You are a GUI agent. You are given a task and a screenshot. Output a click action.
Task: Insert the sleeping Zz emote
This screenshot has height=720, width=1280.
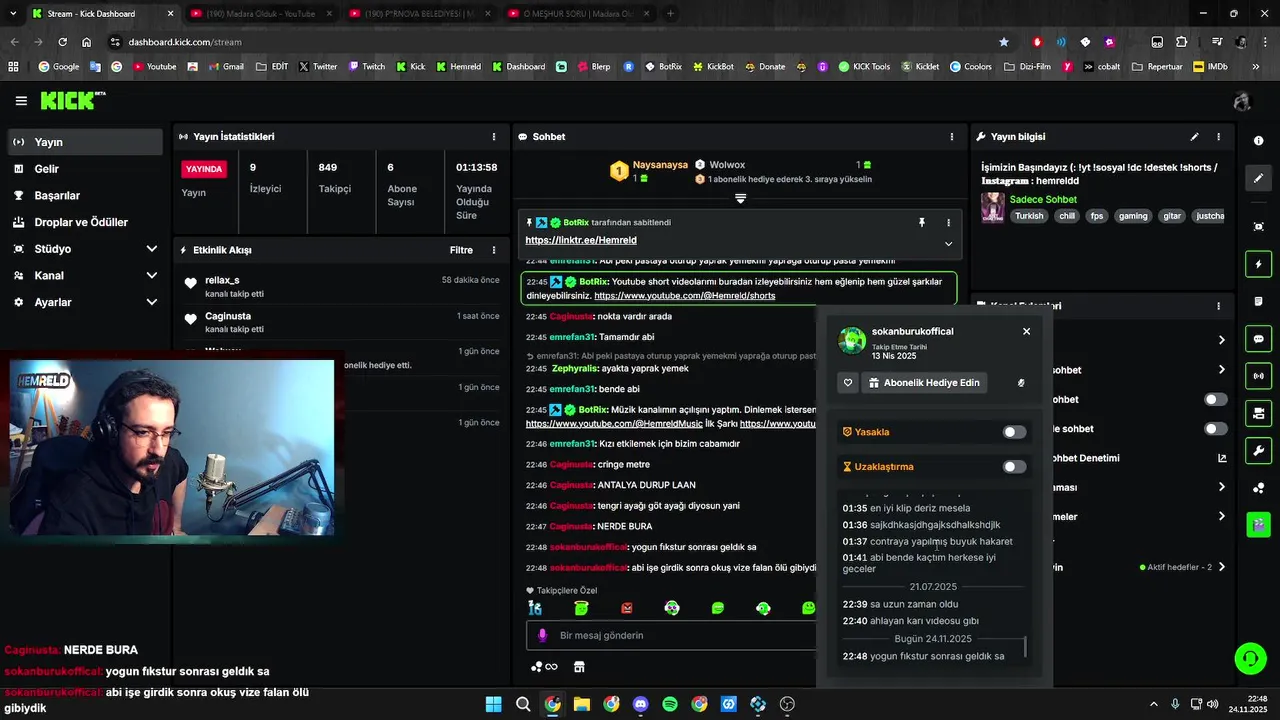coord(535,608)
